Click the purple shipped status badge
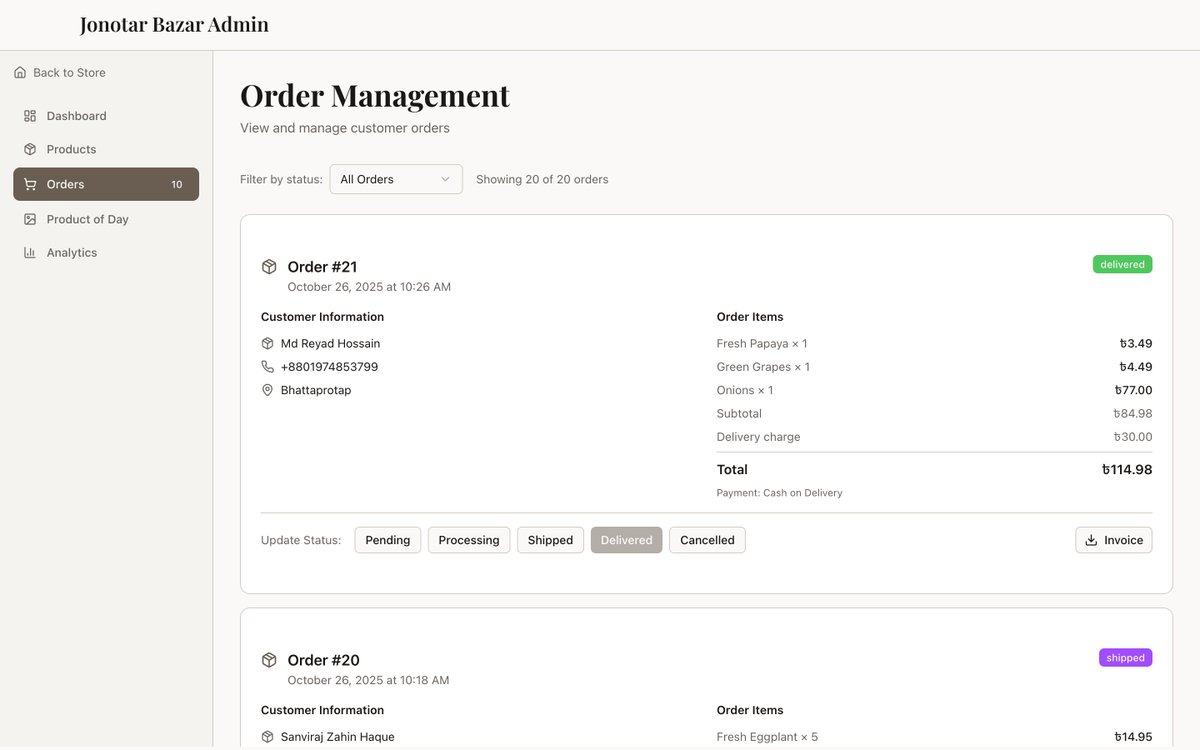 tap(1125, 658)
